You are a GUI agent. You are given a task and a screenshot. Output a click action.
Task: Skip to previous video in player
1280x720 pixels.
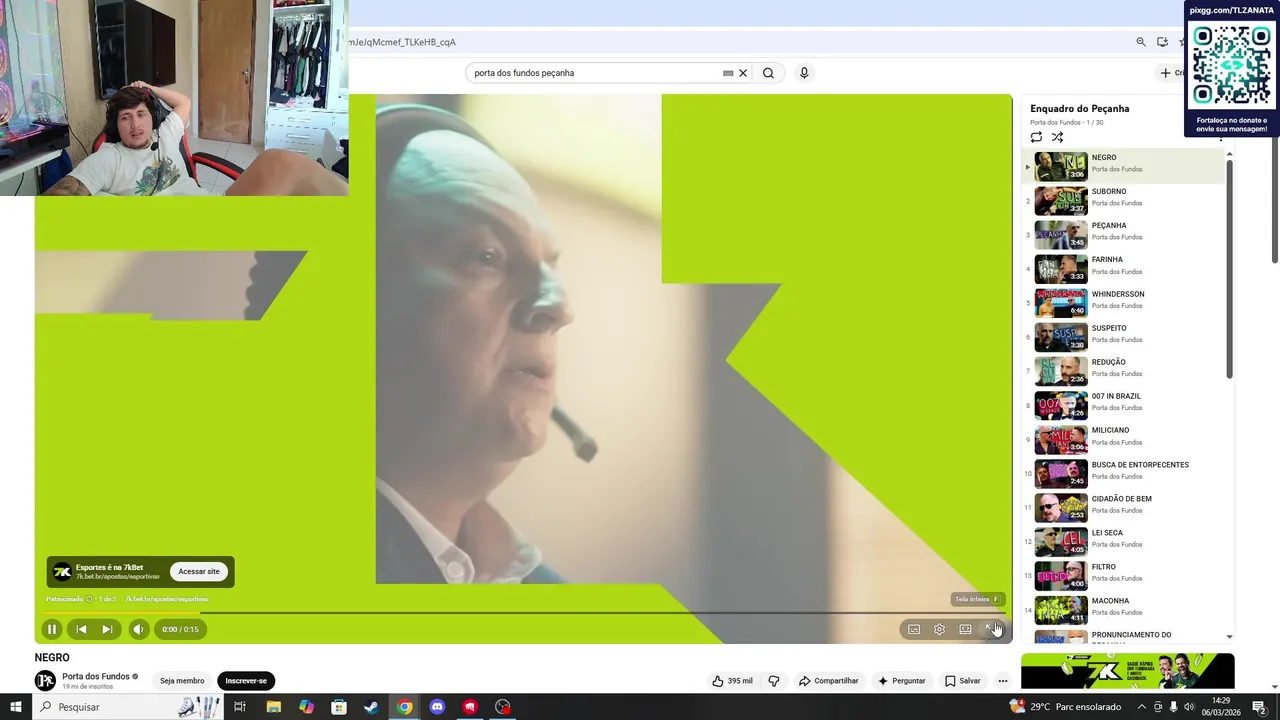coord(81,629)
